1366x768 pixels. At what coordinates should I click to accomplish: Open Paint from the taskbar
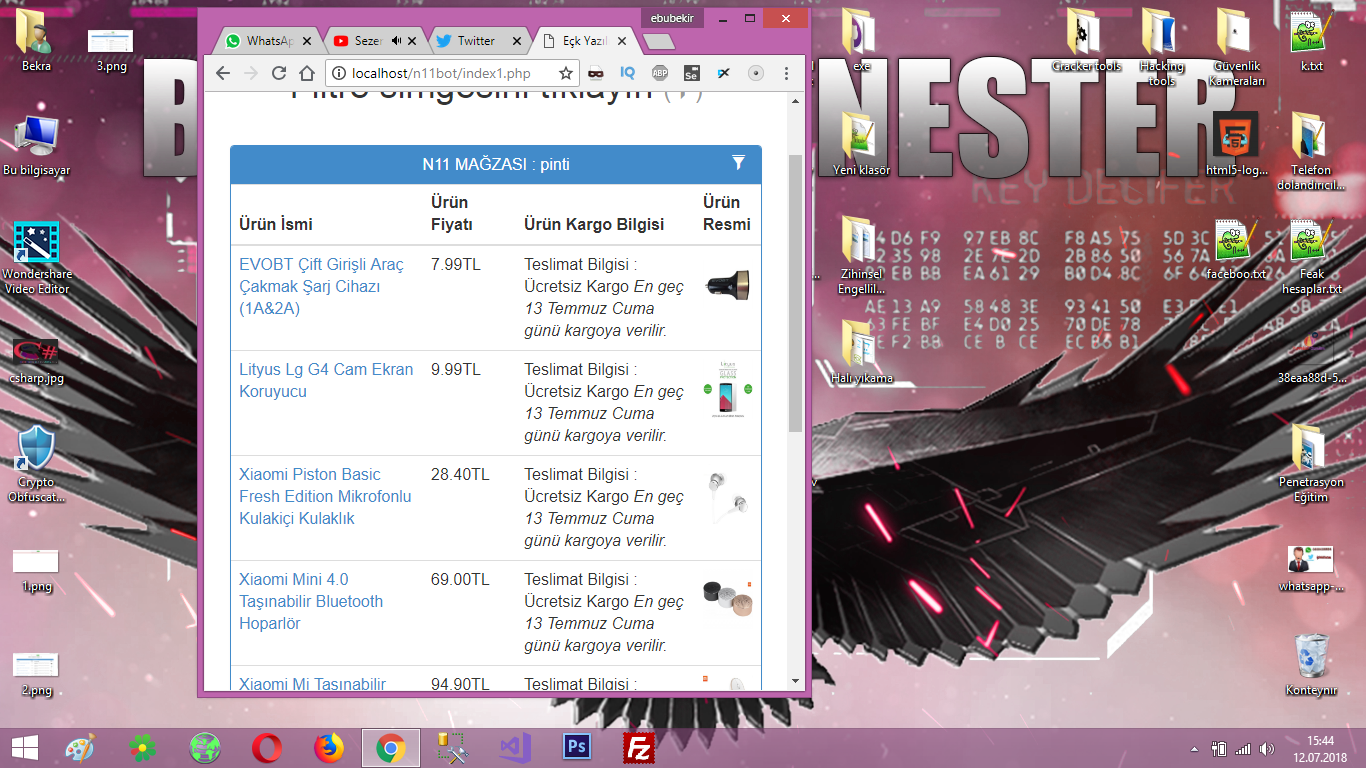pyautogui.click(x=80, y=747)
